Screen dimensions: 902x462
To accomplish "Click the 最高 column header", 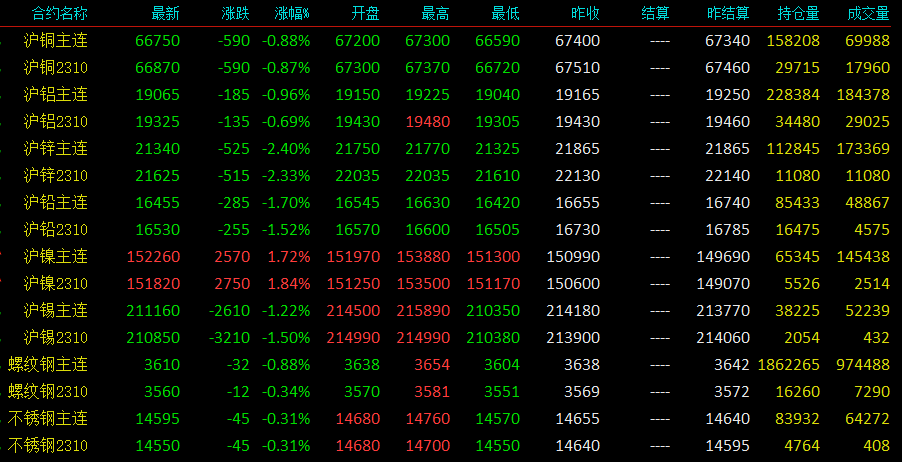I will pyautogui.click(x=435, y=13).
